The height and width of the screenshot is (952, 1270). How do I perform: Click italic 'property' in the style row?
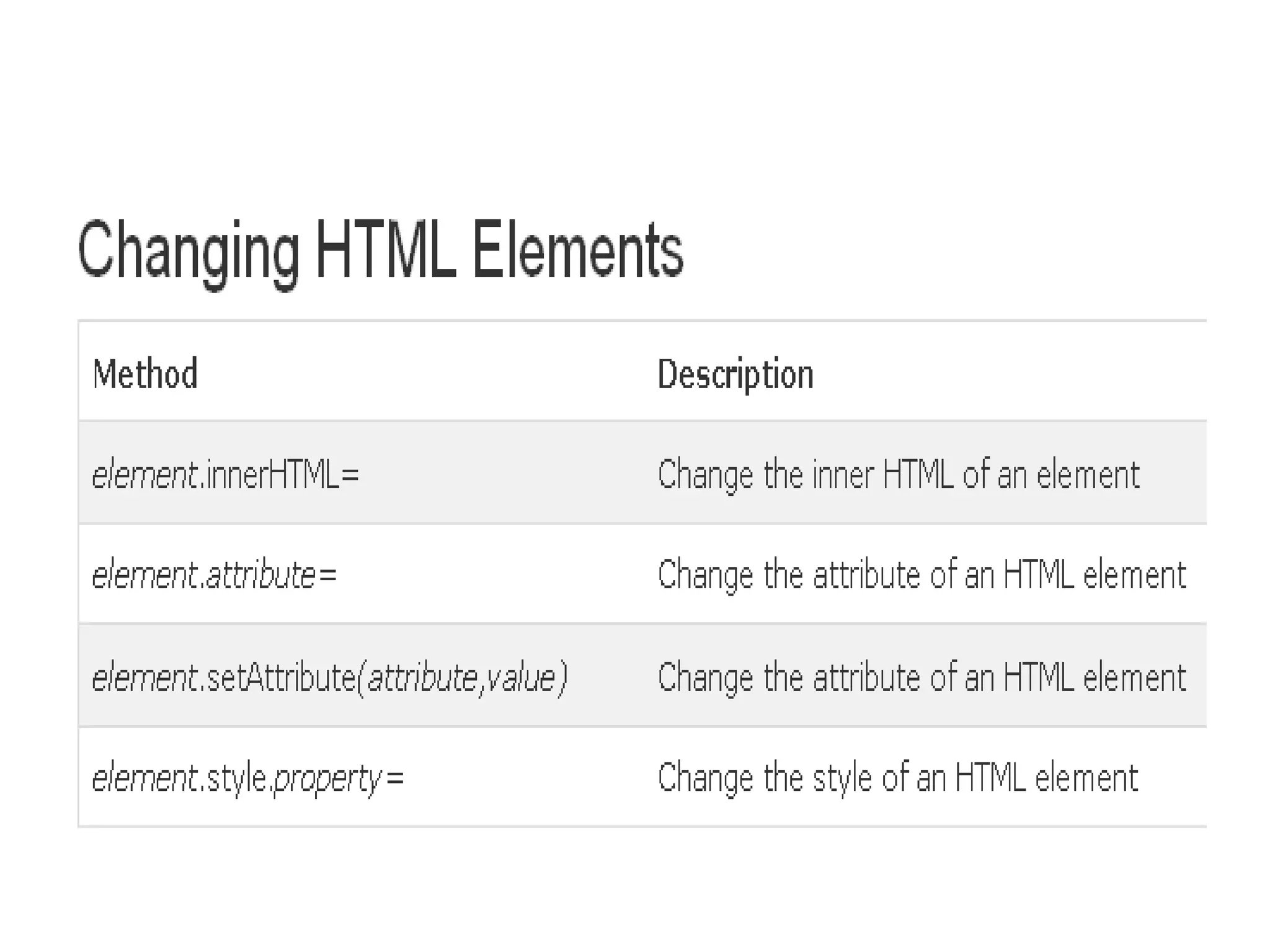[x=327, y=780]
